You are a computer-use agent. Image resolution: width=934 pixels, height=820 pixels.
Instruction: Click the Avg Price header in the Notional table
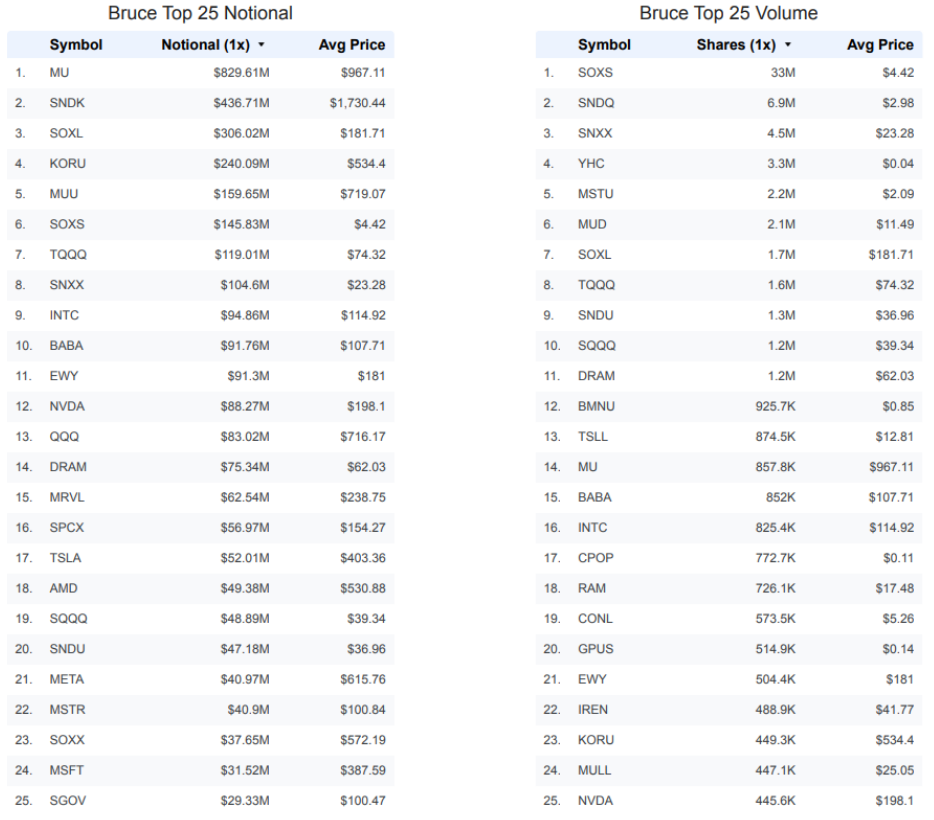[351, 45]
